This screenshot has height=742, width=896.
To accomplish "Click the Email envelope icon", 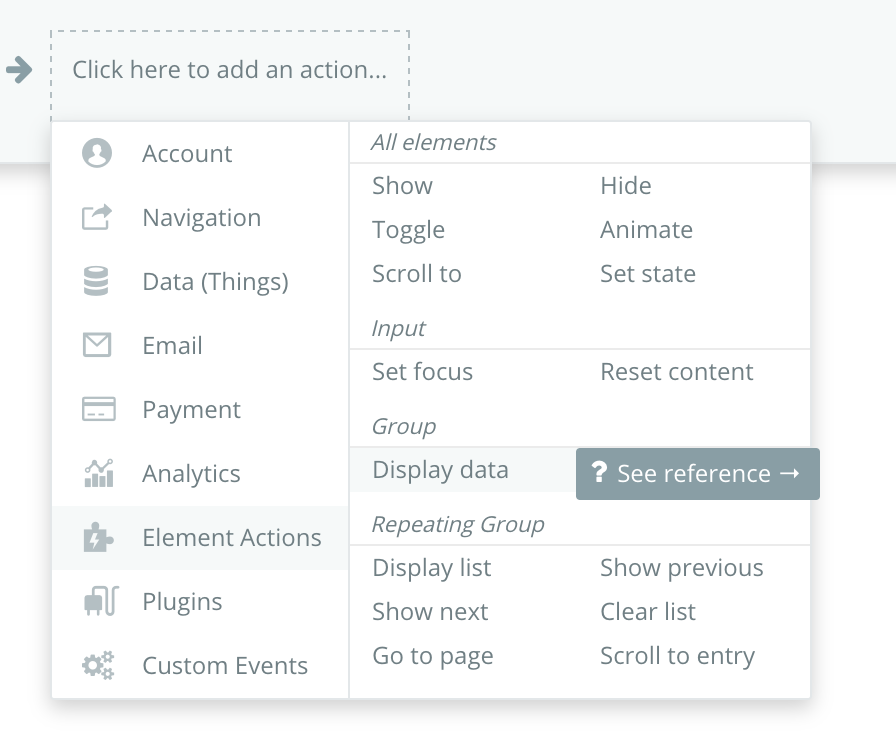I will click(97, 346).
